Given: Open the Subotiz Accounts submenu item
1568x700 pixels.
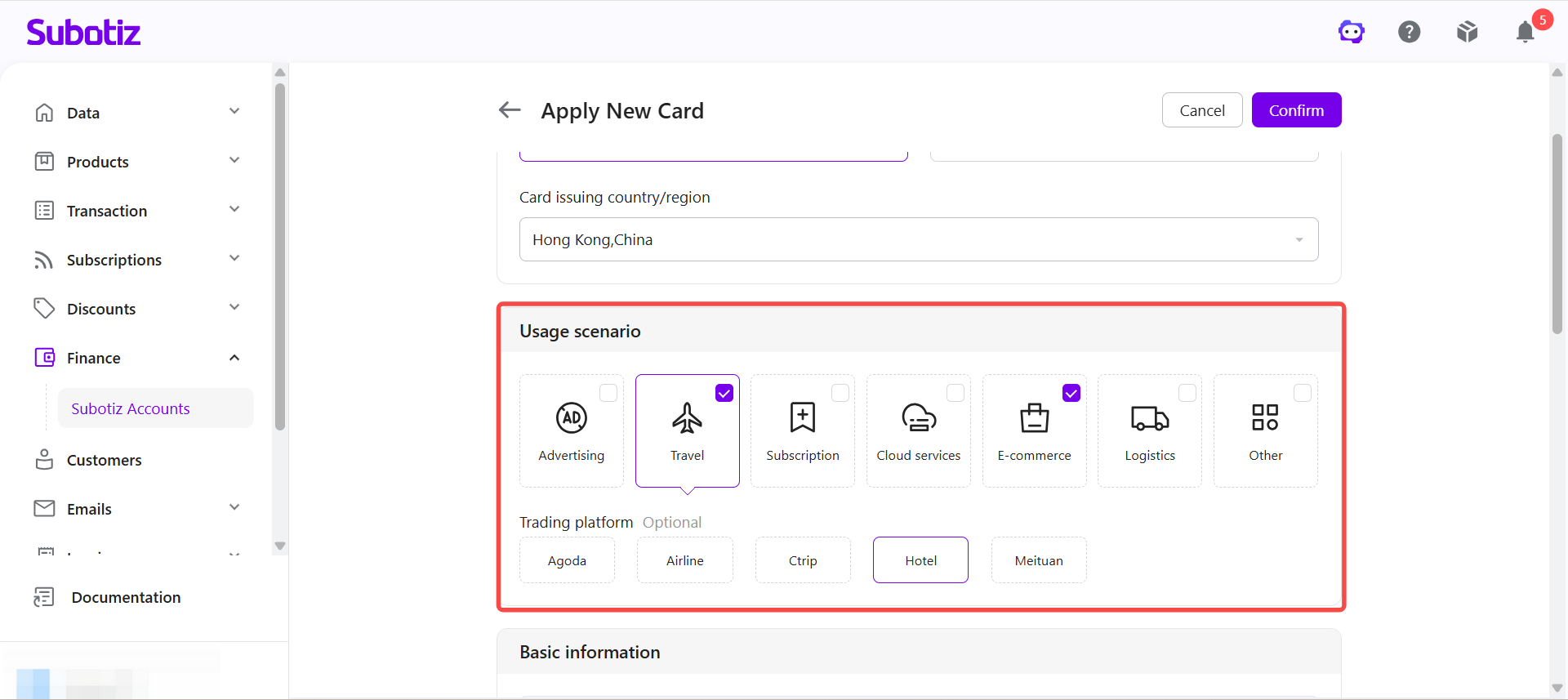Looking at the screenshot, I should [156, 408].
